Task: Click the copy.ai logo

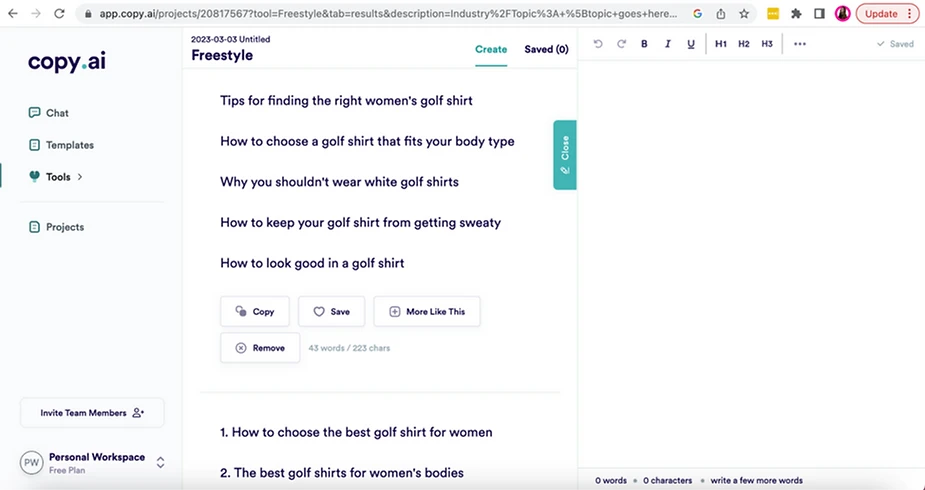Action: [67, 62]
